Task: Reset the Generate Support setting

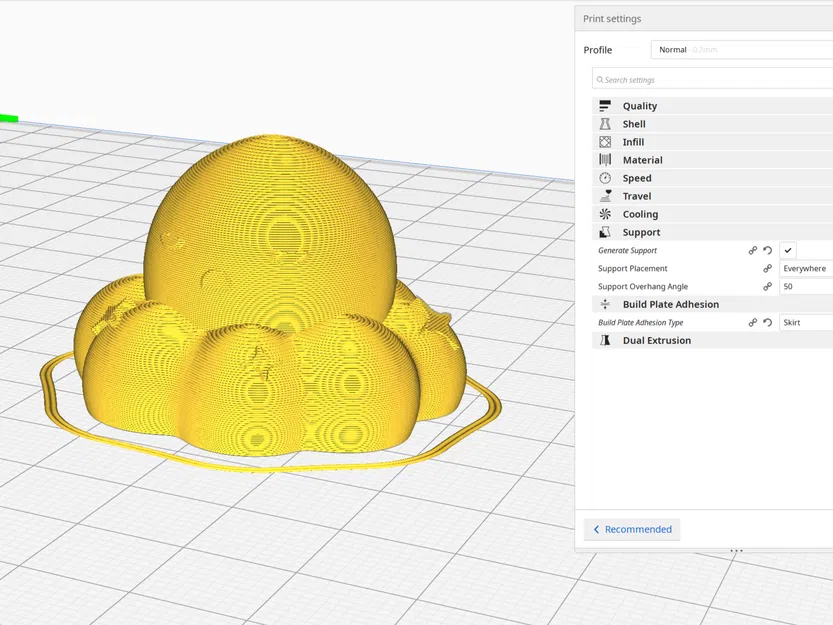Action: tap(767, 250)
